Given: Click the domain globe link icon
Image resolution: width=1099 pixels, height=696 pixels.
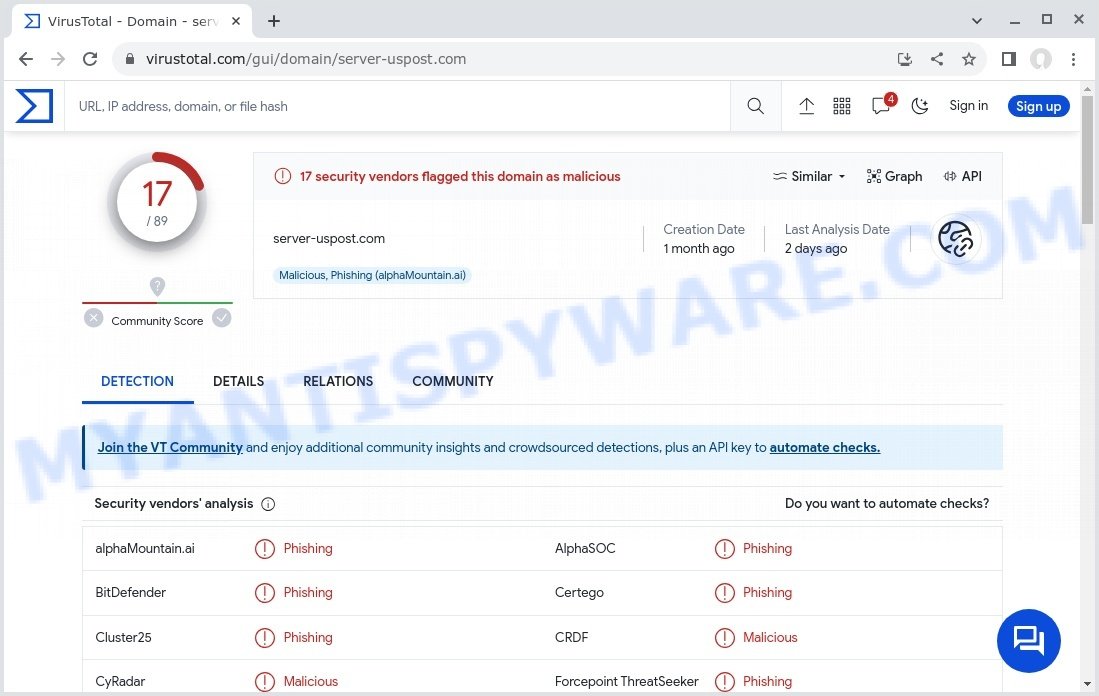Looking at the screenshot, I should click(955, 239).
